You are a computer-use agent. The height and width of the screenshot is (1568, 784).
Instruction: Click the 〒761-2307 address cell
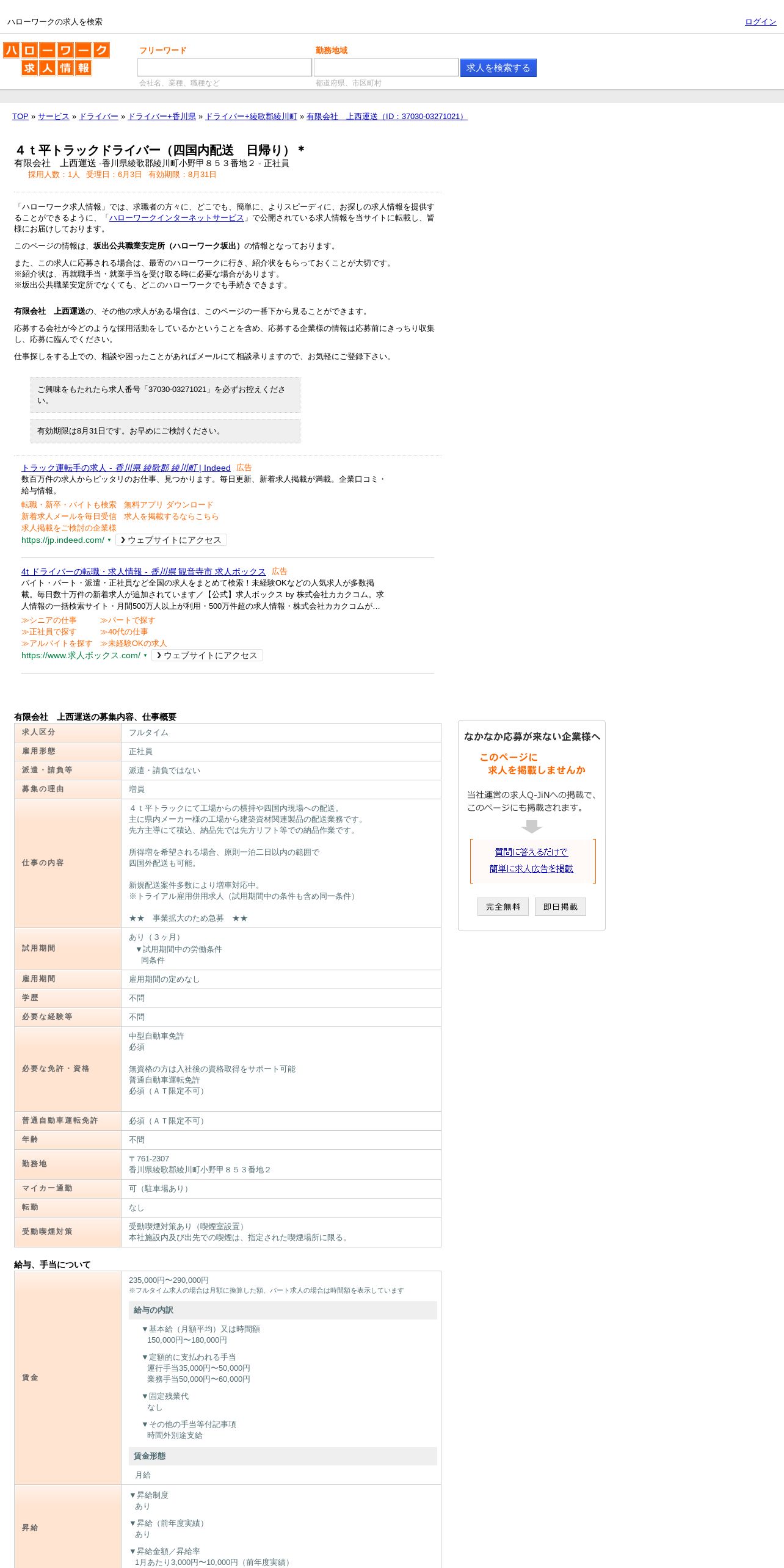coord(281,1164)
